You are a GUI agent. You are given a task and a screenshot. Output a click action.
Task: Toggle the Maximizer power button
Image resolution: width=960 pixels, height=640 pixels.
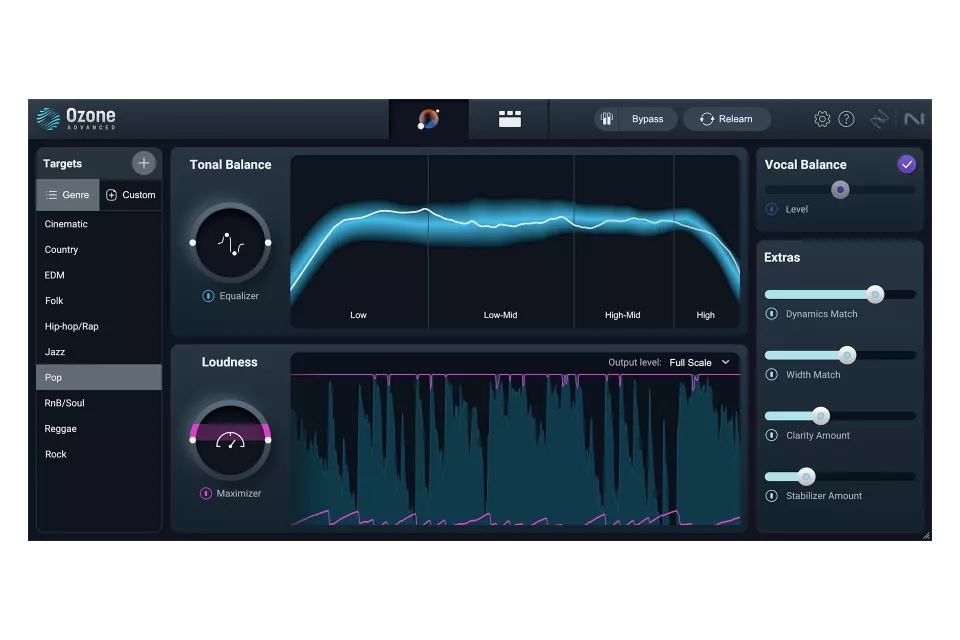206,493
